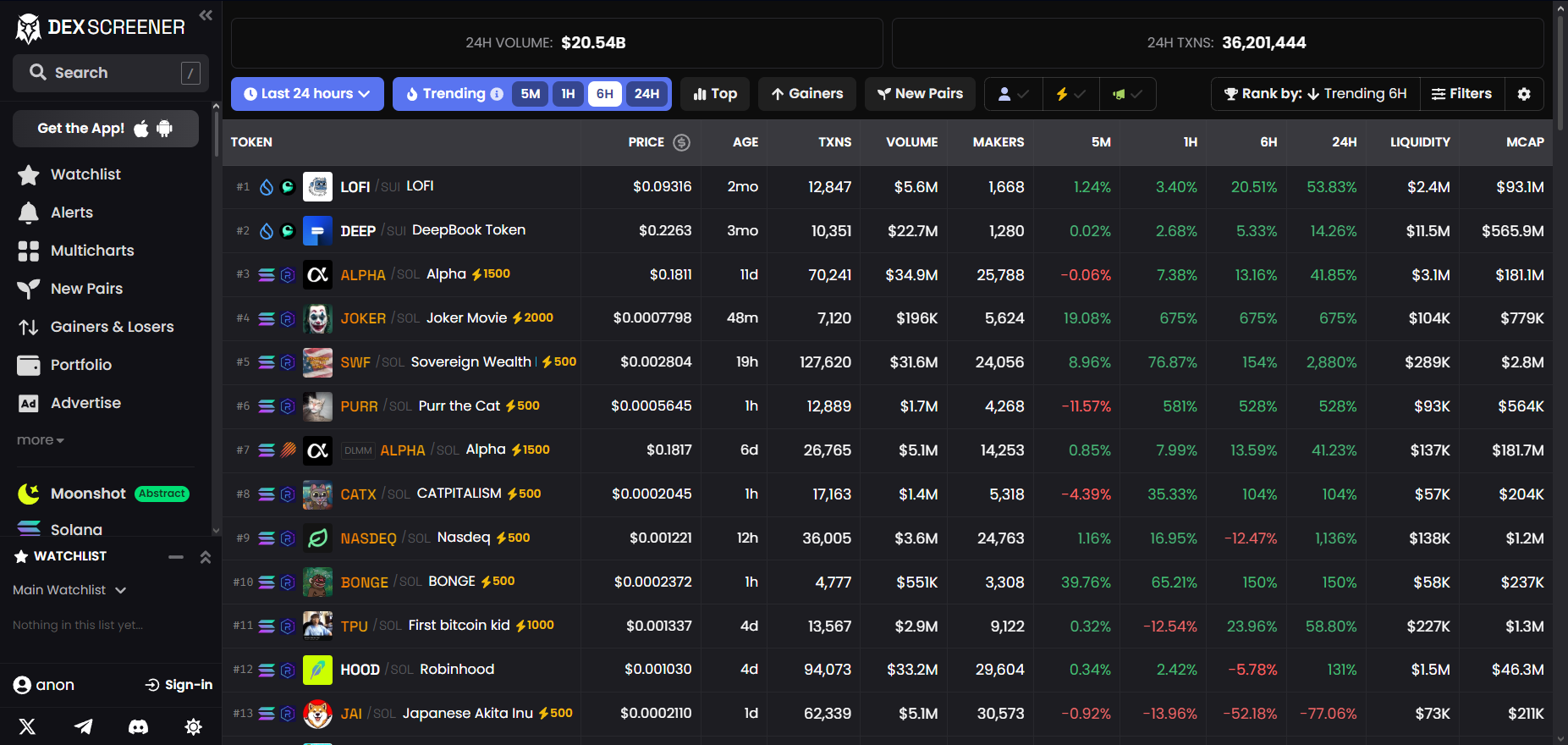Click the Trending info icon

click(x=497, y=94)
